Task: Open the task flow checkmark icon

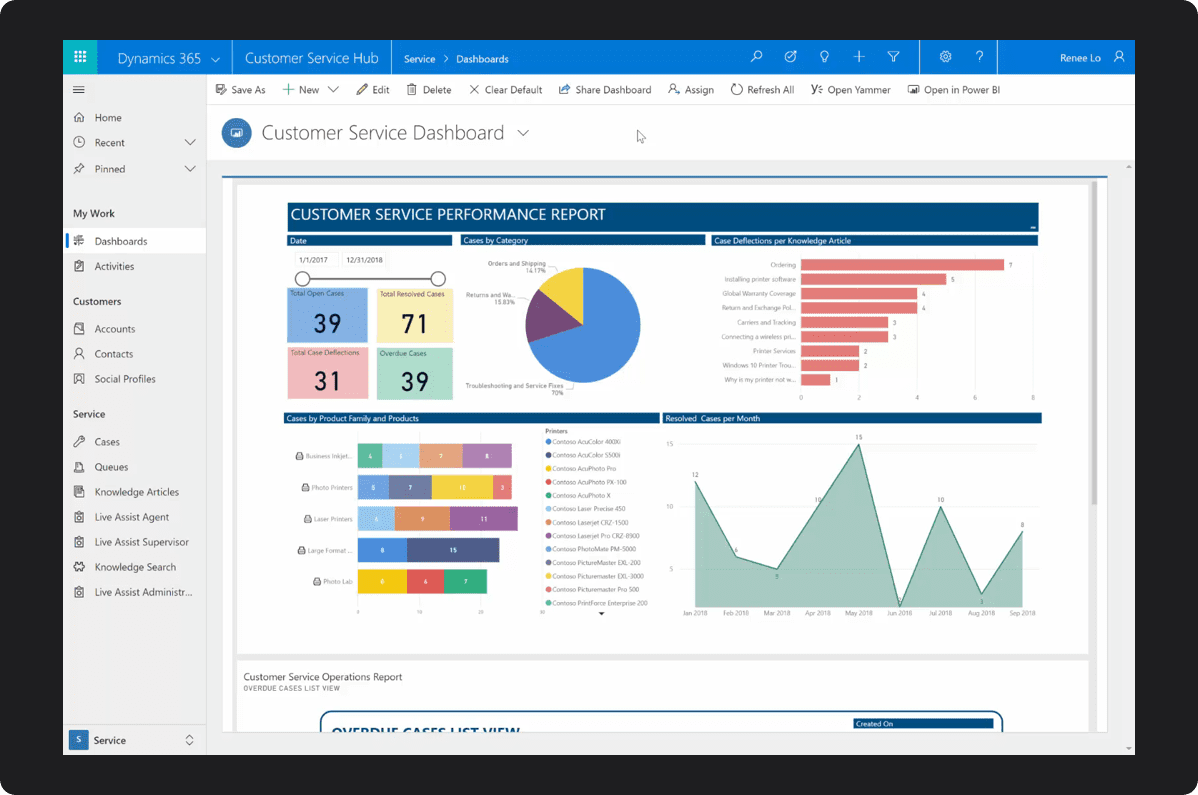Action: coord(791,57)
